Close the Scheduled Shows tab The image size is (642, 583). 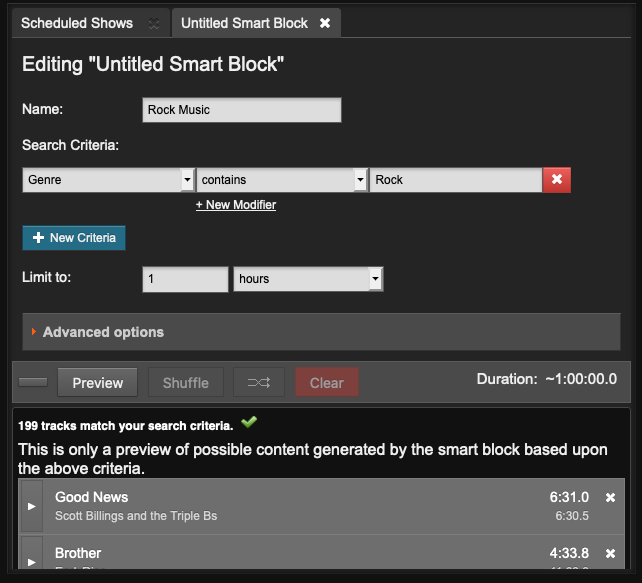(x=153, y=23)
